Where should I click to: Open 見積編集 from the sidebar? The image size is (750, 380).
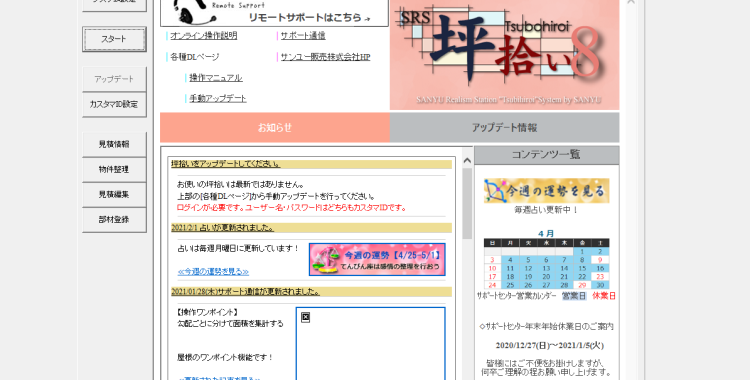pos(114,194)
